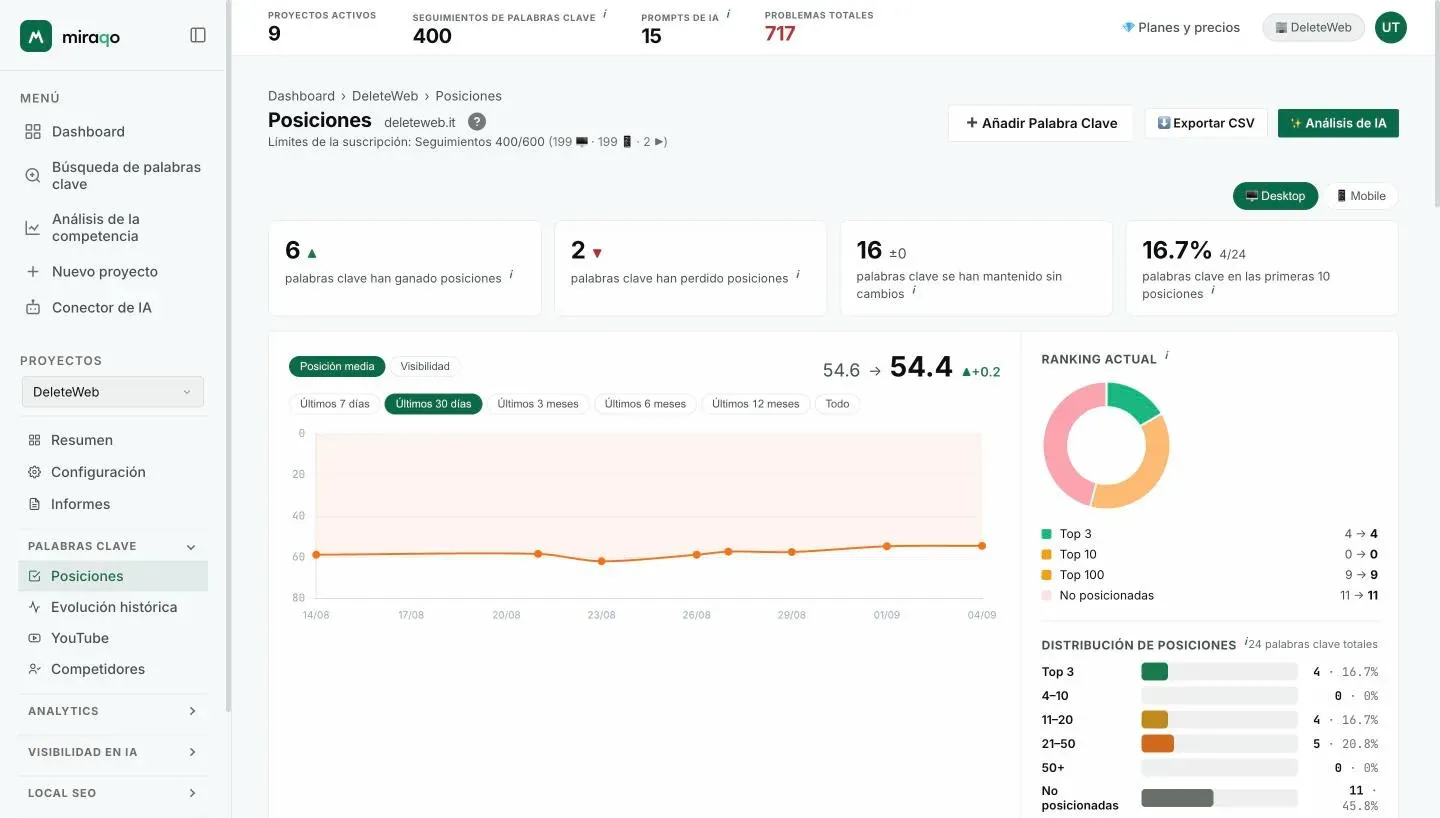
Task: Select the Últimos 7 días range
Action: click(335, 404)
